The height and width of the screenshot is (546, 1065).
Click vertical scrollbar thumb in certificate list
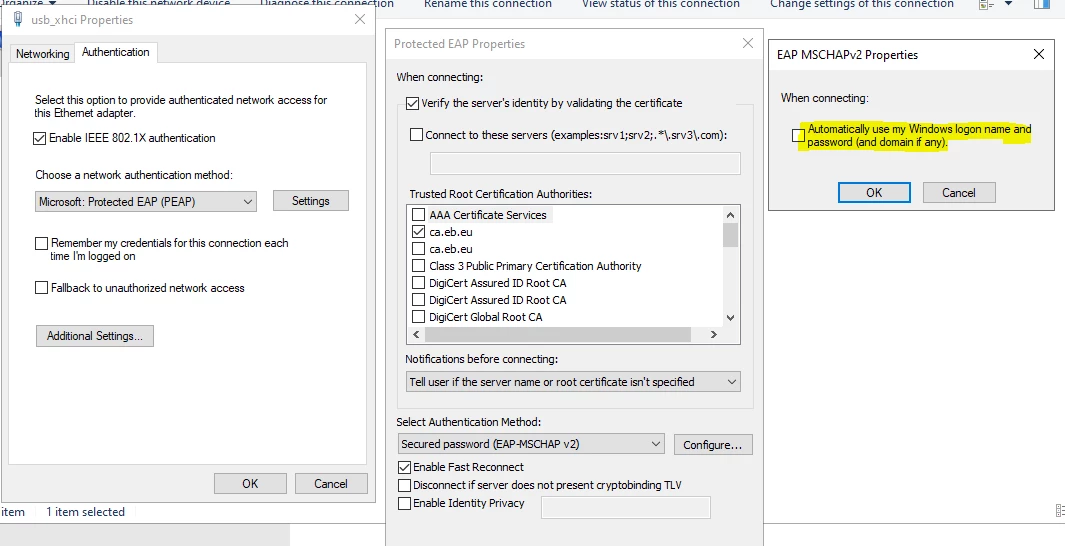[731, 235]
